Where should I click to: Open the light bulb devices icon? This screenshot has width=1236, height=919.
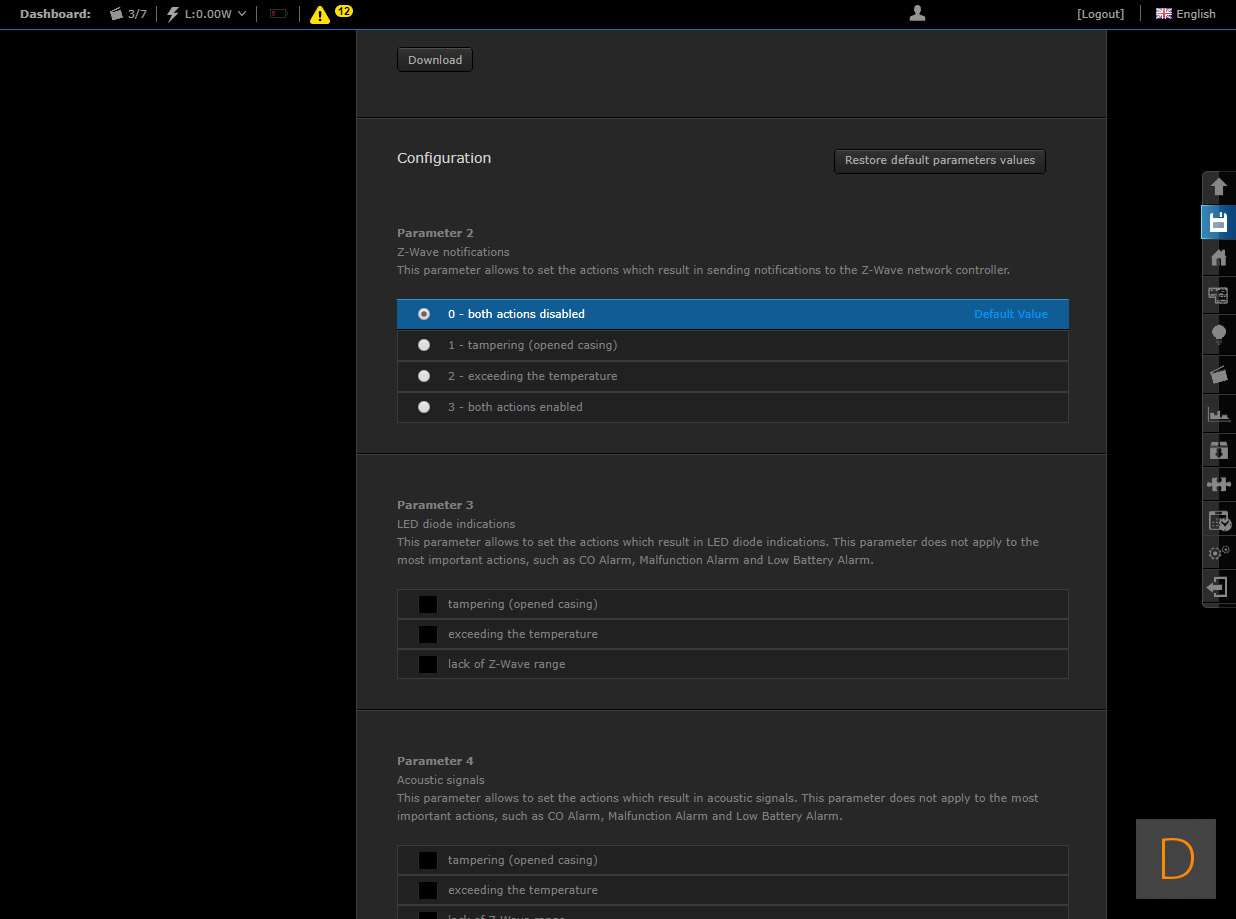[1218, 334]
